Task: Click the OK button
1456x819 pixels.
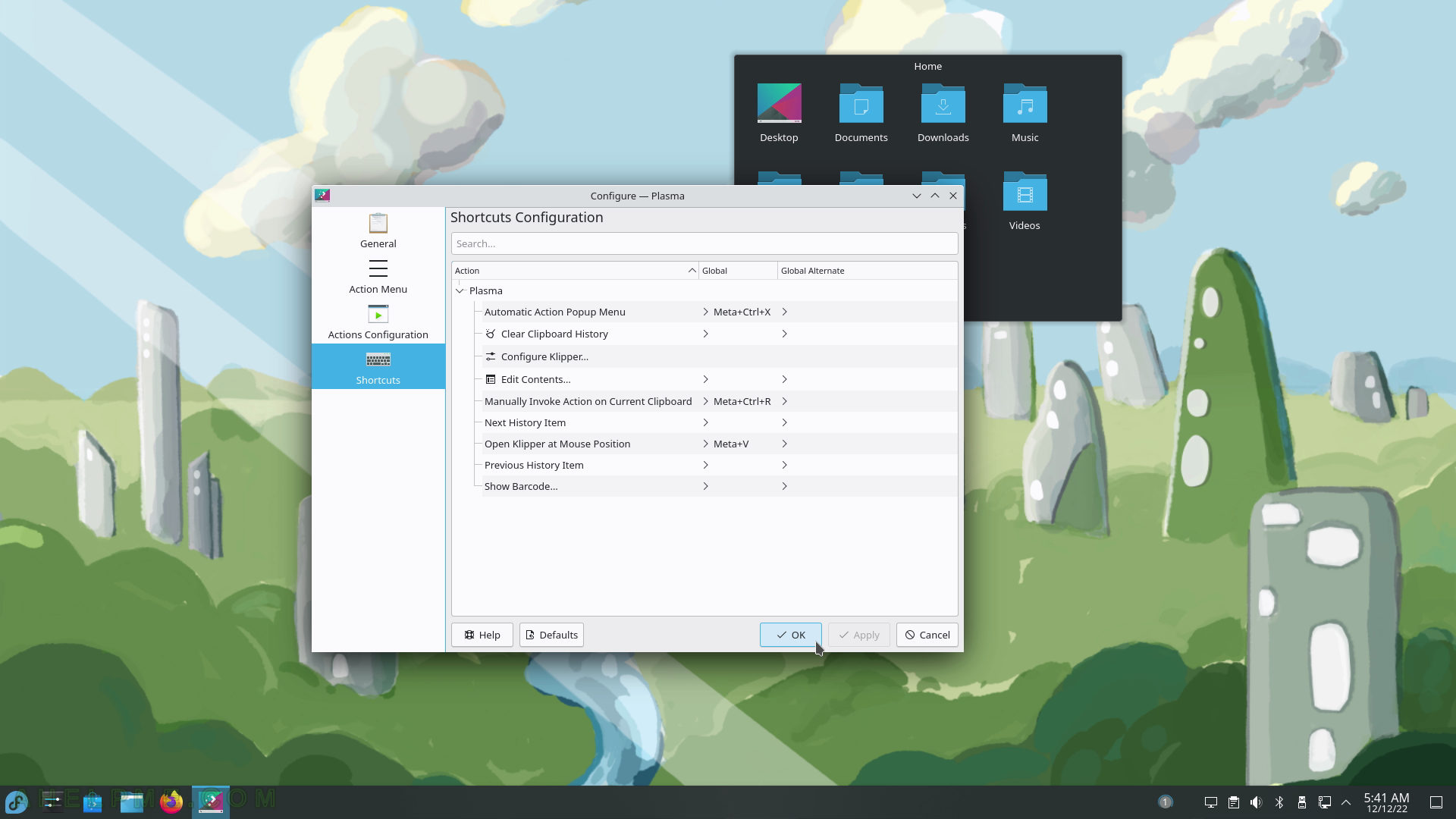Action: (x=790, y=635)
